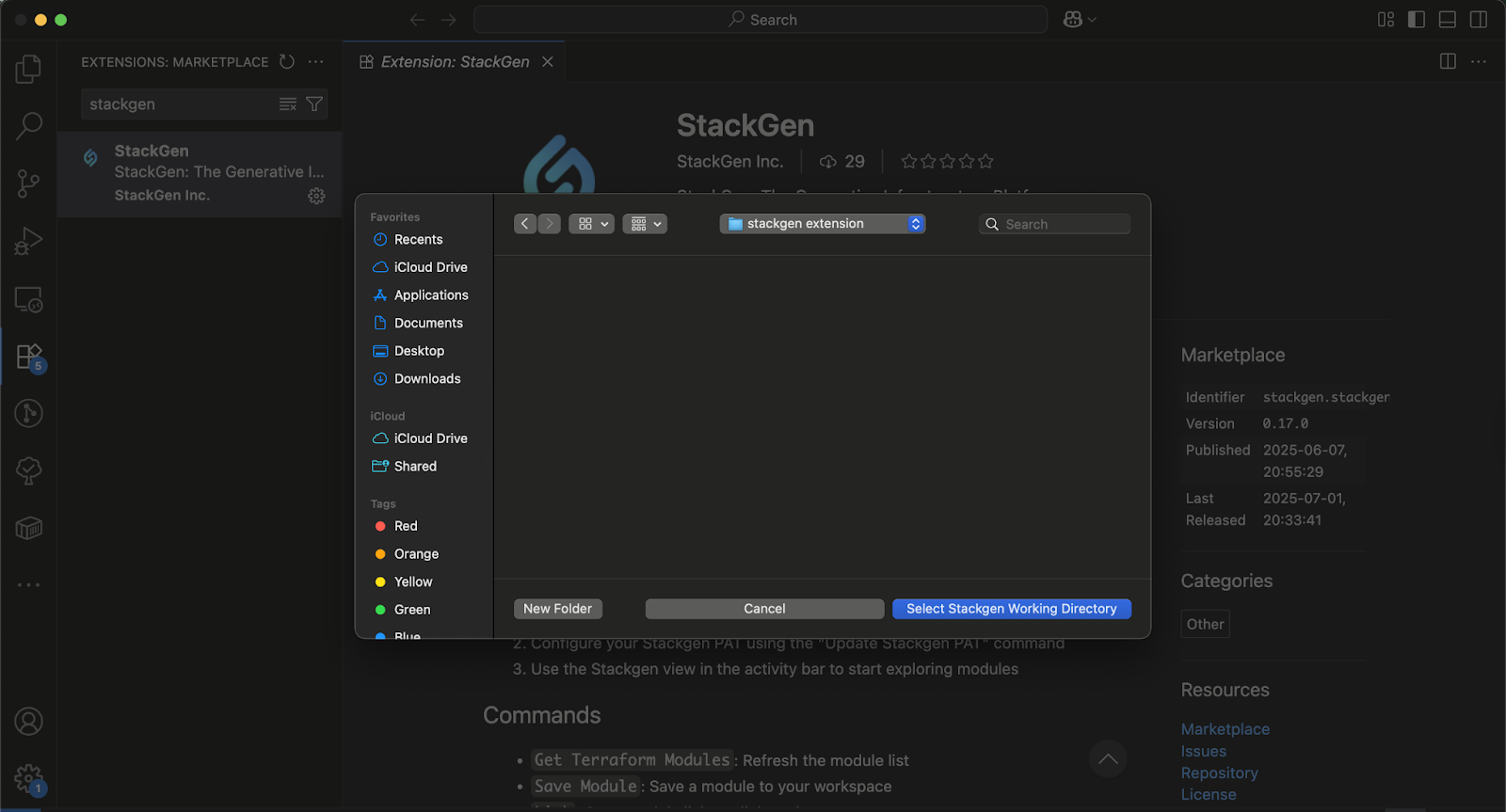1506x812 pixels.
Task: Open the Testing view flask icon
Action: [28, 470]
